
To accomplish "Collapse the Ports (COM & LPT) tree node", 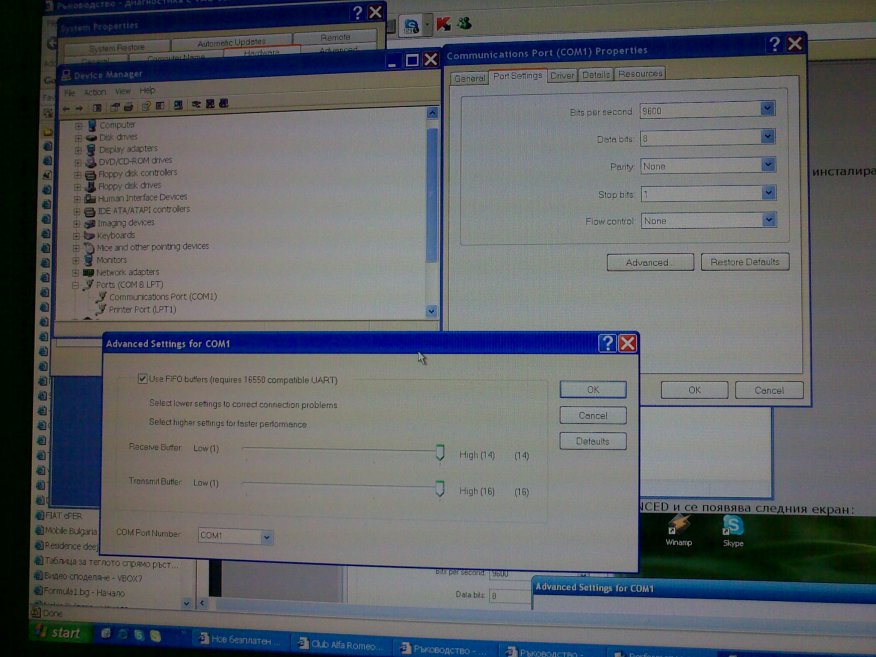I will (x=76, y=285).
